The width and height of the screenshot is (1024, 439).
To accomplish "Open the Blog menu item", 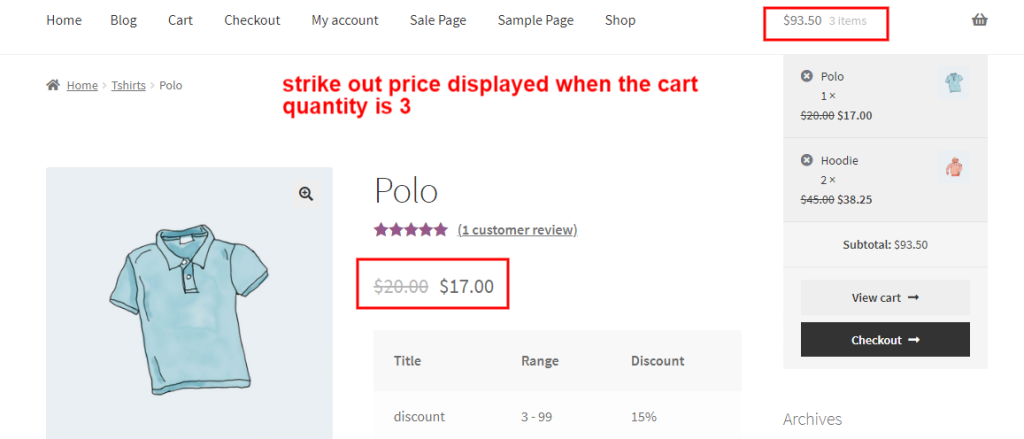I will click(124, 20).
